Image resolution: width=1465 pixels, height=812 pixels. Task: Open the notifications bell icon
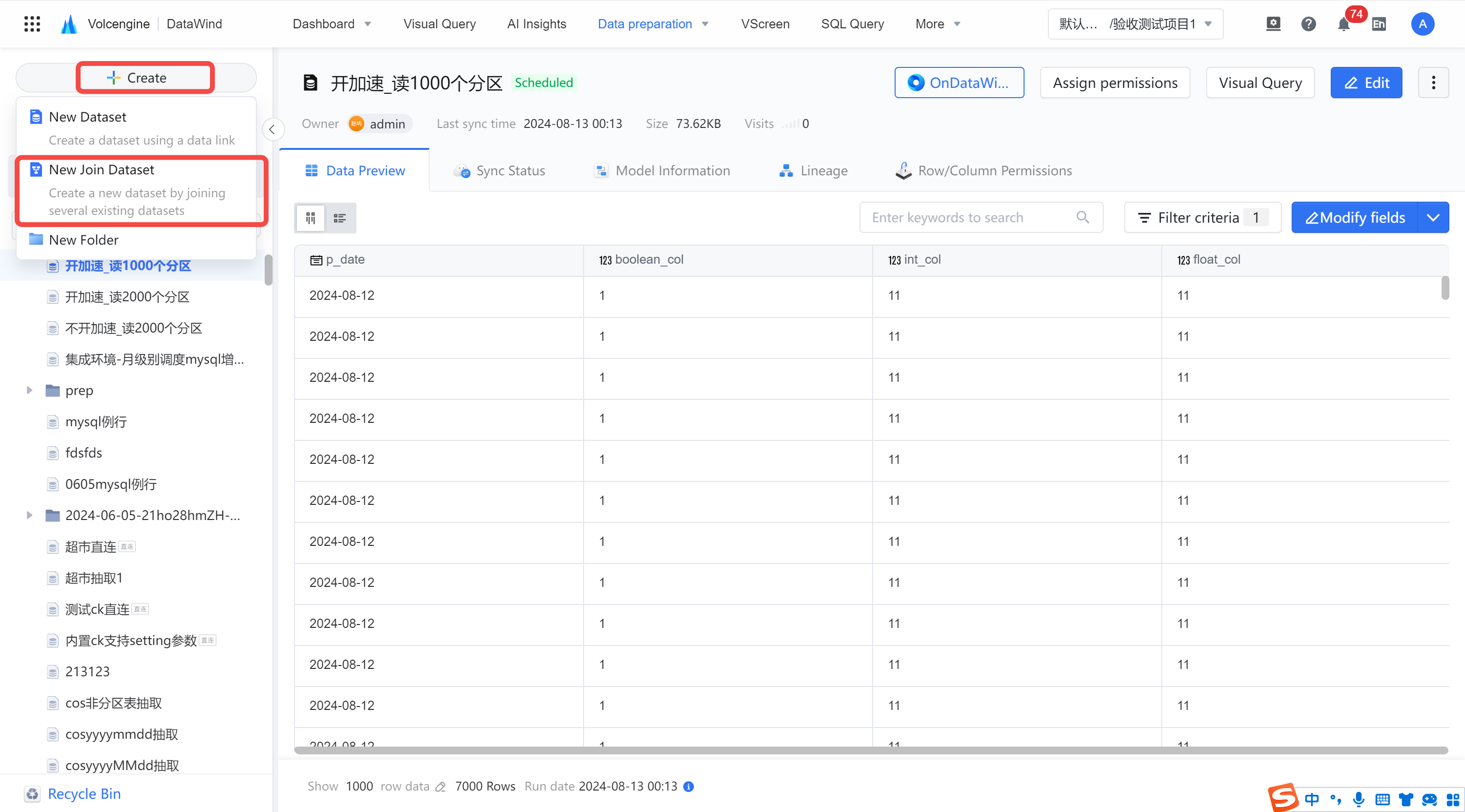point(1344,24)
